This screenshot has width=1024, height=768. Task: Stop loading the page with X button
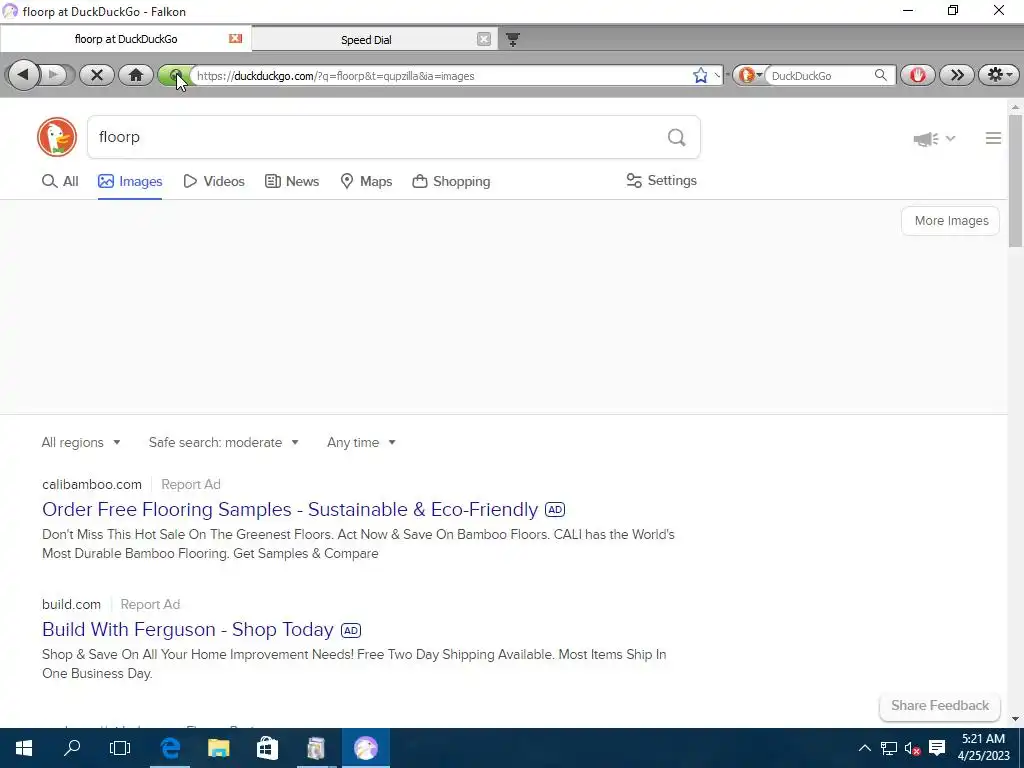click(x=97, y=75)
